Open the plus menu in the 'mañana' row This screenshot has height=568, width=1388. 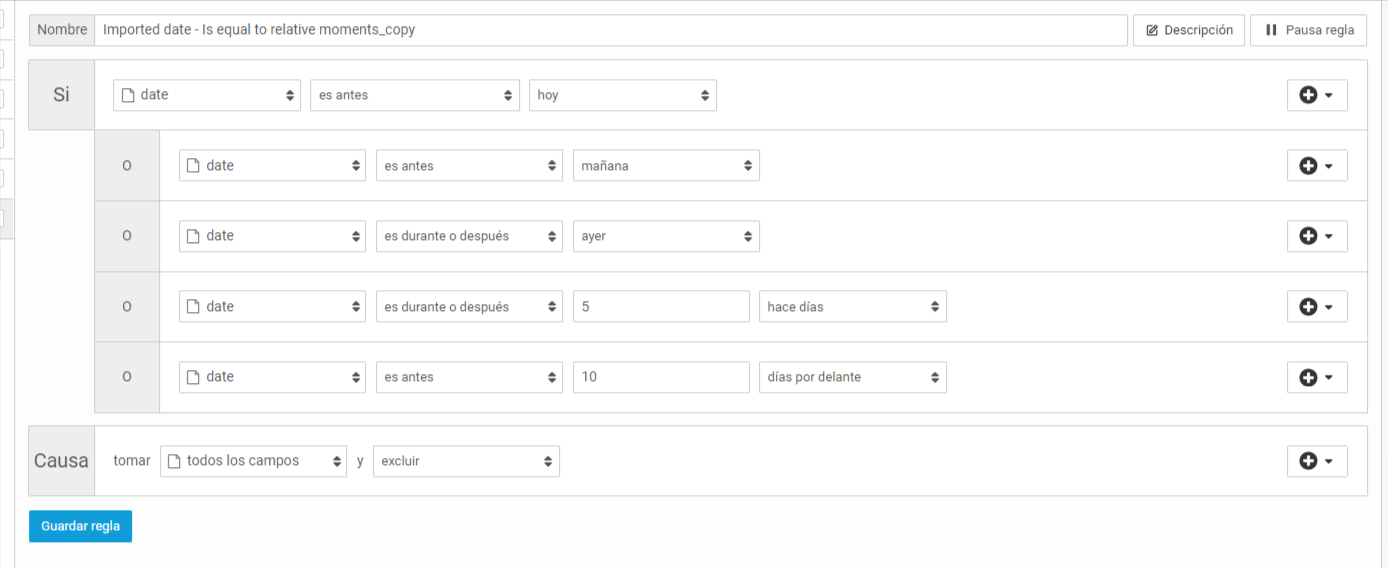[x=1317, y=166]
